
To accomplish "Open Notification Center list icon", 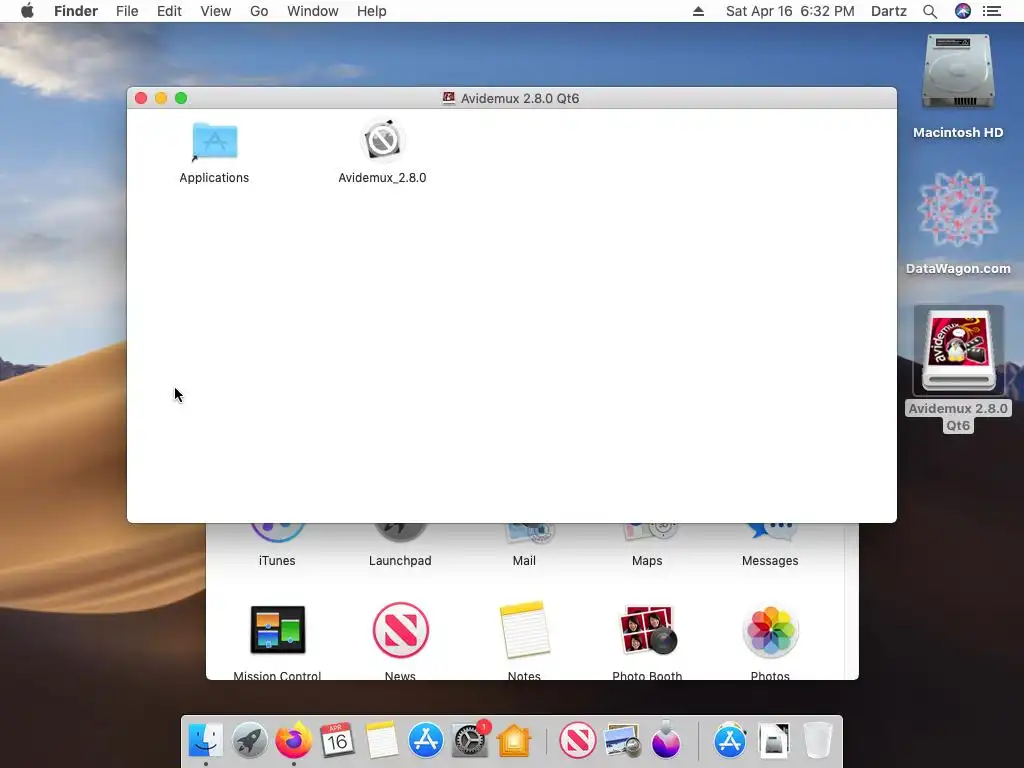I will [992, 11].
